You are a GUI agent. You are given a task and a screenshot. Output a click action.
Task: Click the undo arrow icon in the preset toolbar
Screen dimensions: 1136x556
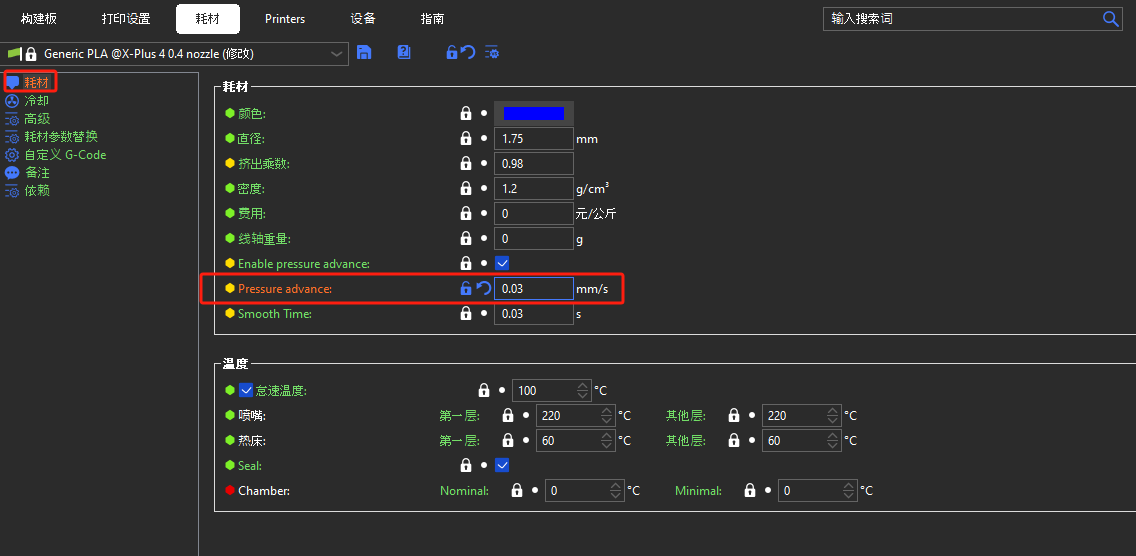click(468, 52)
